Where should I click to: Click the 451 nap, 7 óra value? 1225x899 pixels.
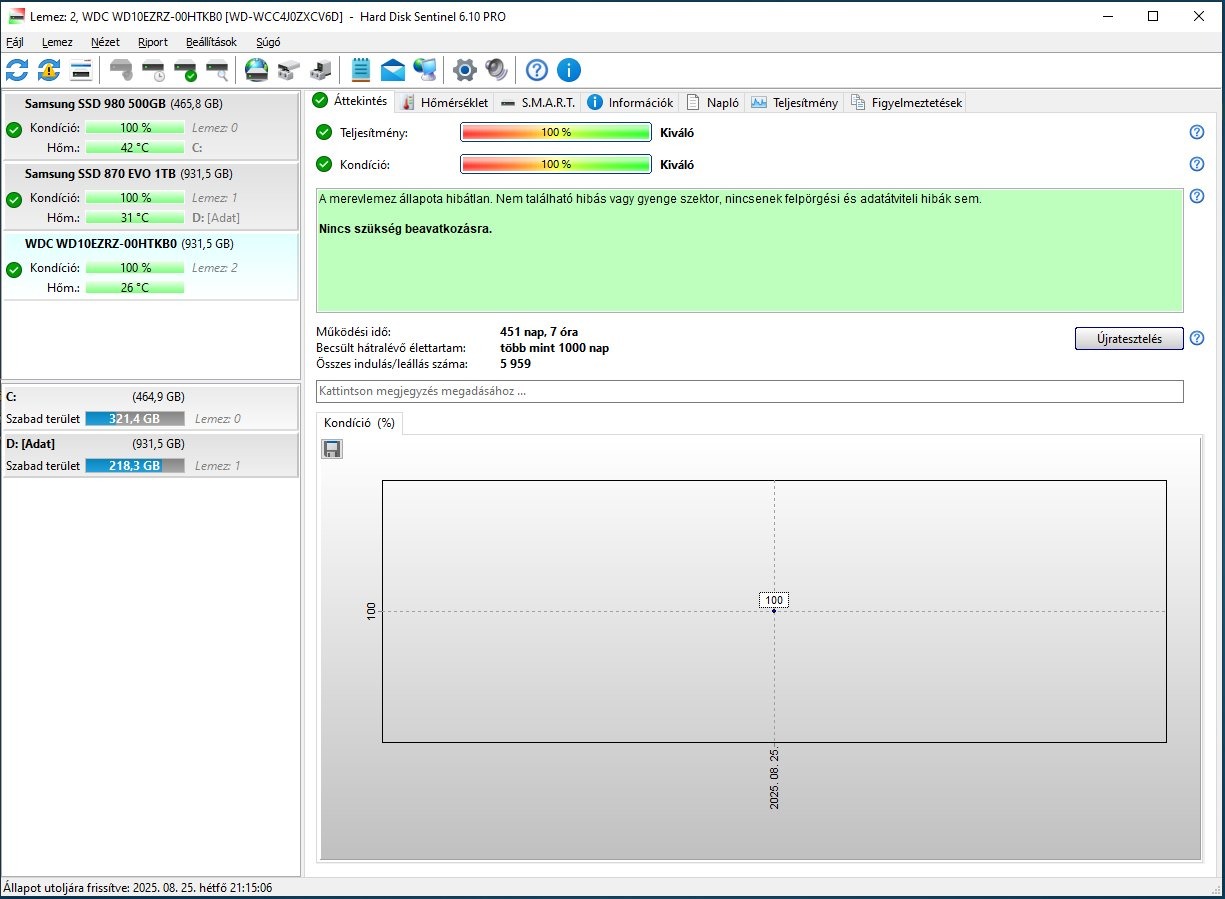pos(539,332)
